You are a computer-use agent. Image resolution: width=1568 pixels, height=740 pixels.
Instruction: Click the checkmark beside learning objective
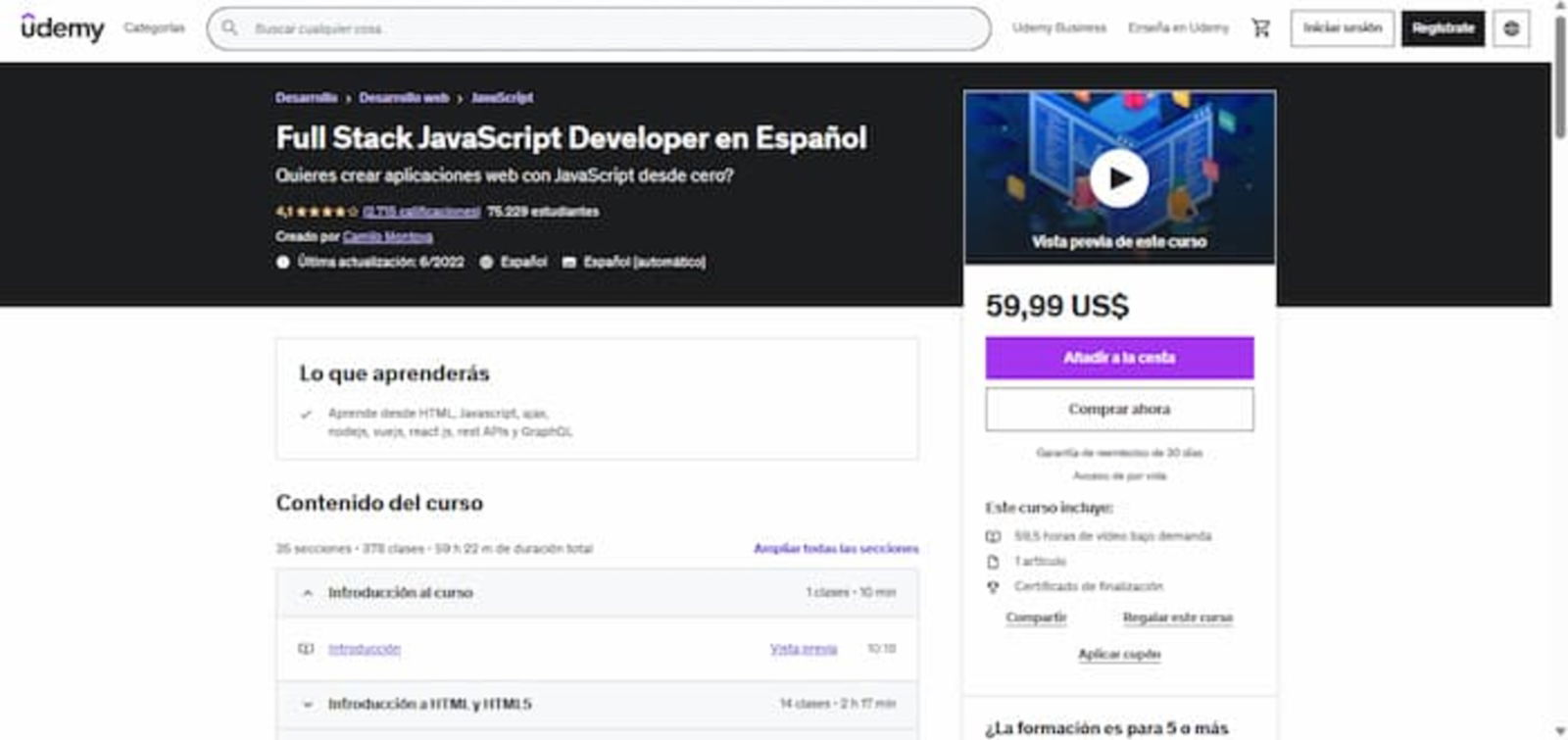click(306, 414)
